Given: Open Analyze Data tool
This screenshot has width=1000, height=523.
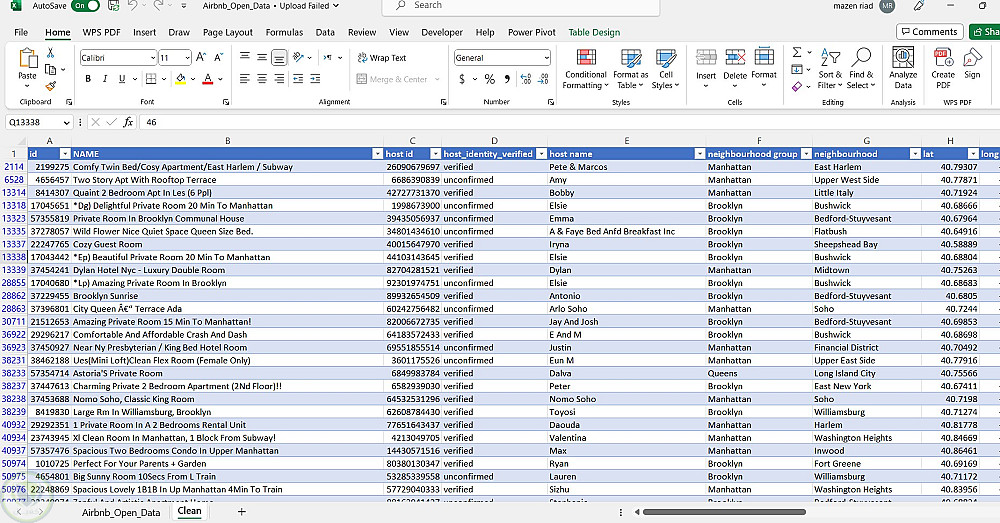Looking at the screenshot, I should (903, 58).
